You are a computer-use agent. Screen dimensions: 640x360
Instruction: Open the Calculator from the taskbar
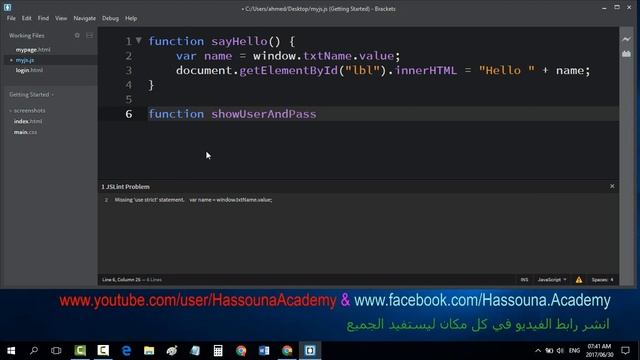pos(218,351)
